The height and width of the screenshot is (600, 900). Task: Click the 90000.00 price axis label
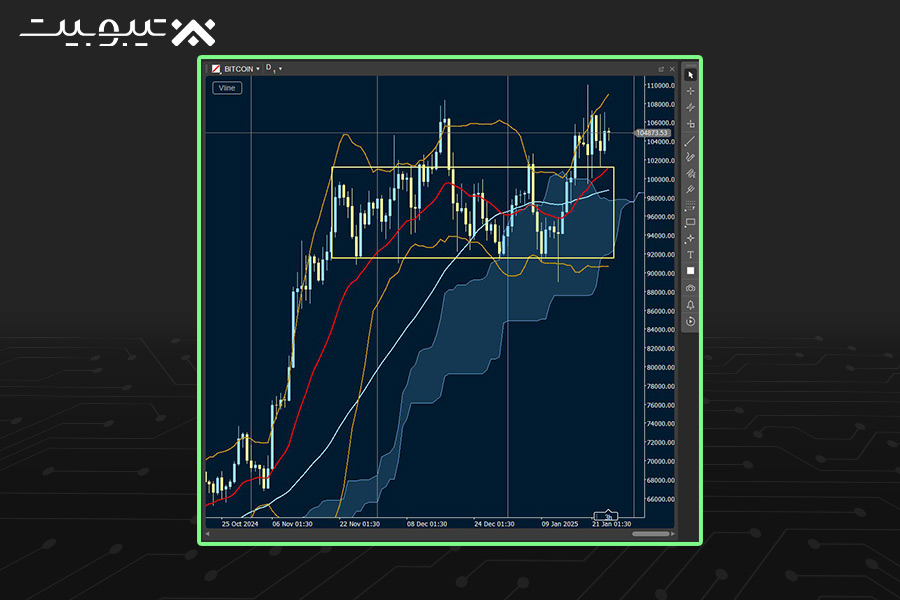coord(661,273)
